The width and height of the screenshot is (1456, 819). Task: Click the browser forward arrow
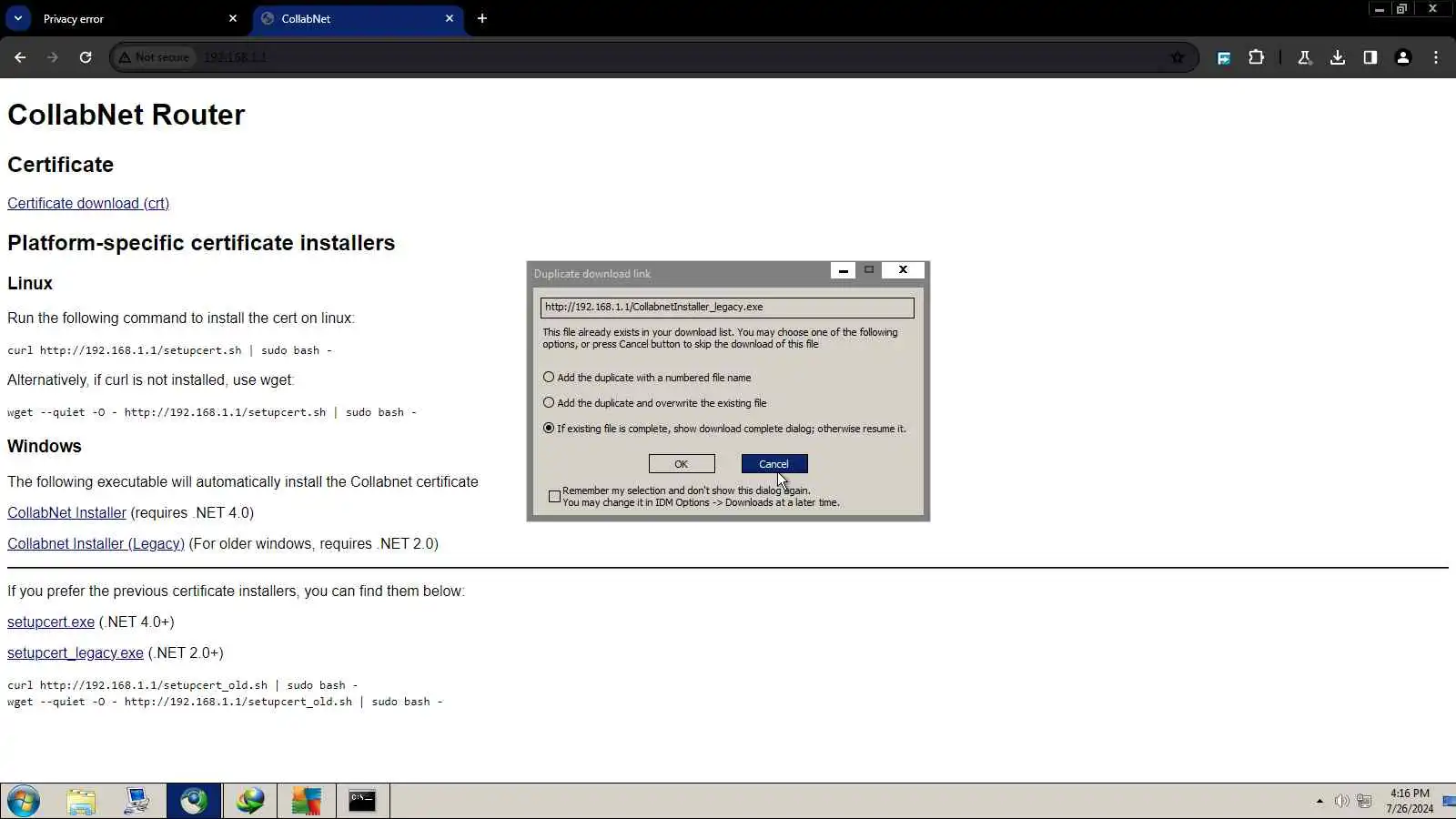pyautogui.click(x=53, y=57)
